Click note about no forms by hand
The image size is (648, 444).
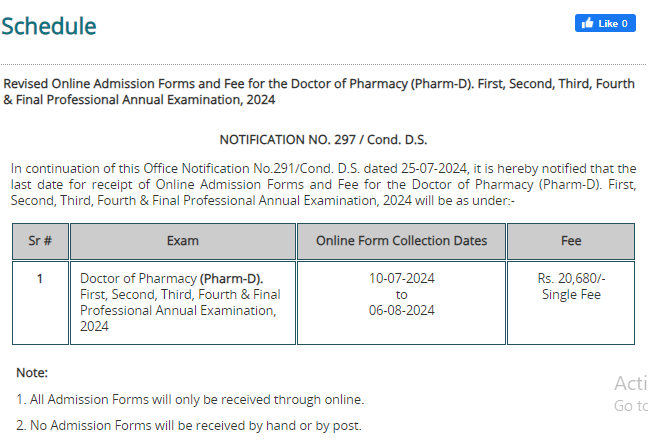189,425
